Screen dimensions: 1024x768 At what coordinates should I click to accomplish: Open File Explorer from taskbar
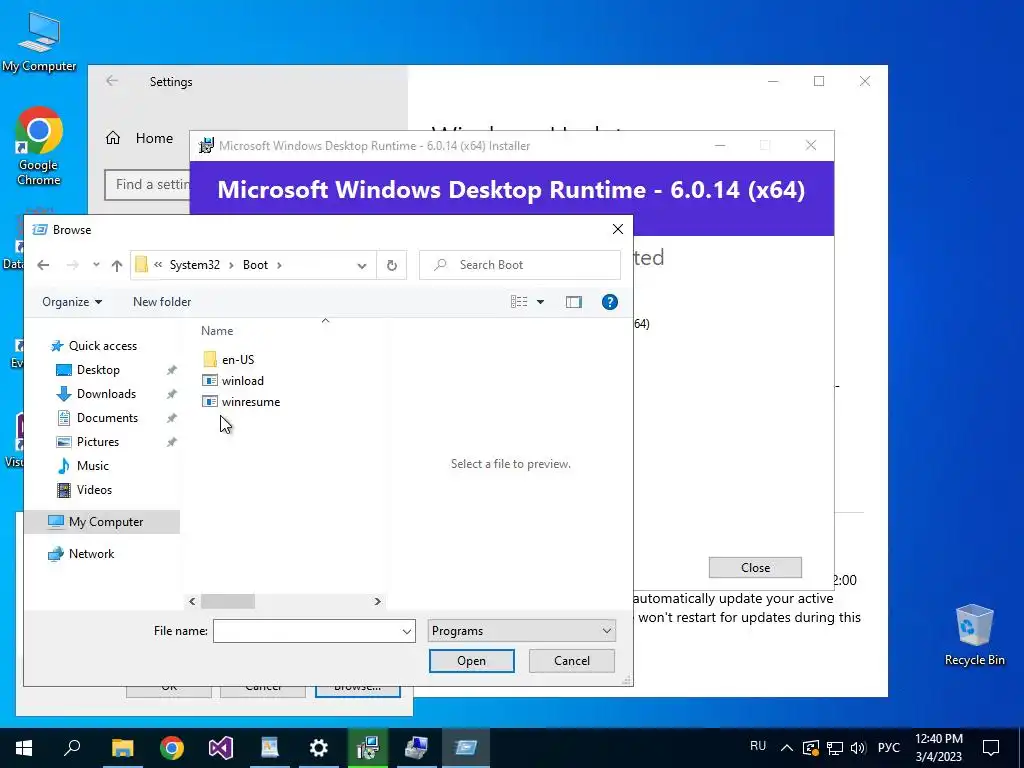(122, 747)
